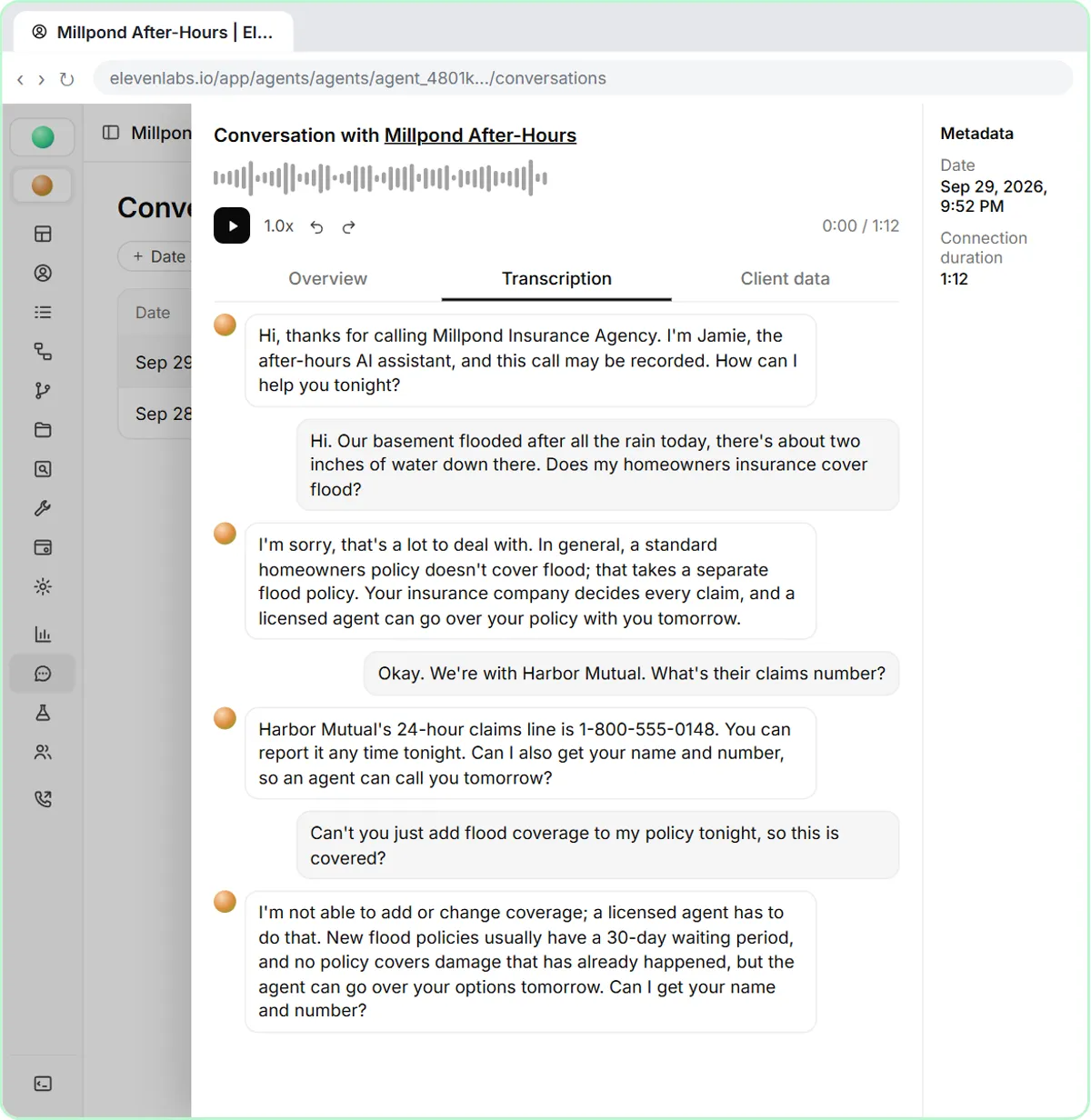Open the wrench tools icon in the sidebar
Screen dimensions: 1091x1120
[x=43, y=508]
